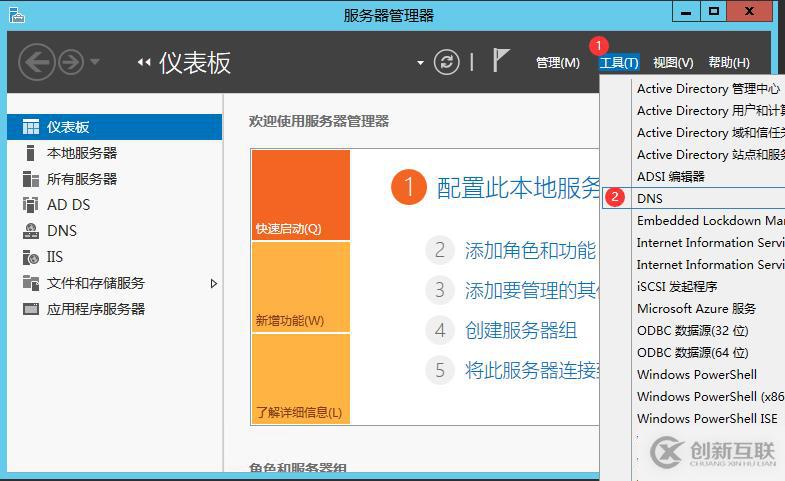
Task: Click the 文件和存储服务 icon
Action: pos(31,283)
